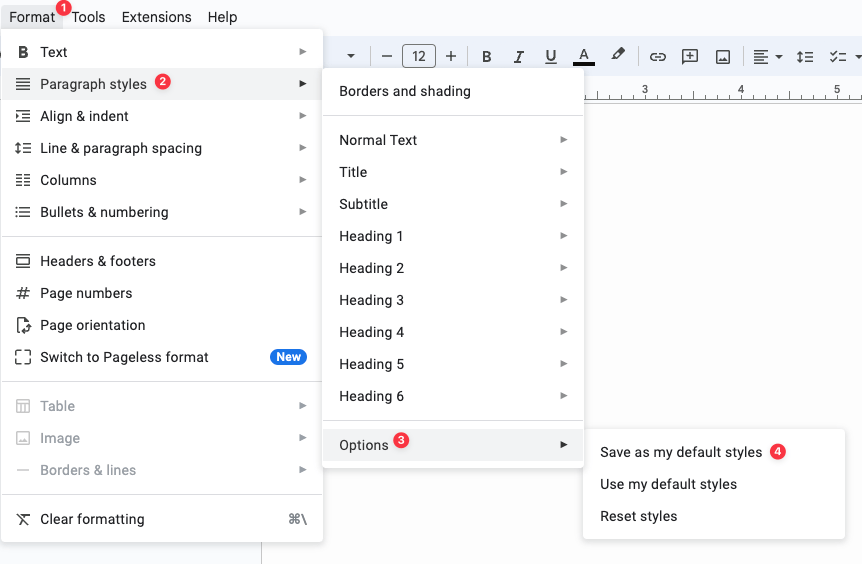Toggle underline formatting in toolbar

pos(551,57)
